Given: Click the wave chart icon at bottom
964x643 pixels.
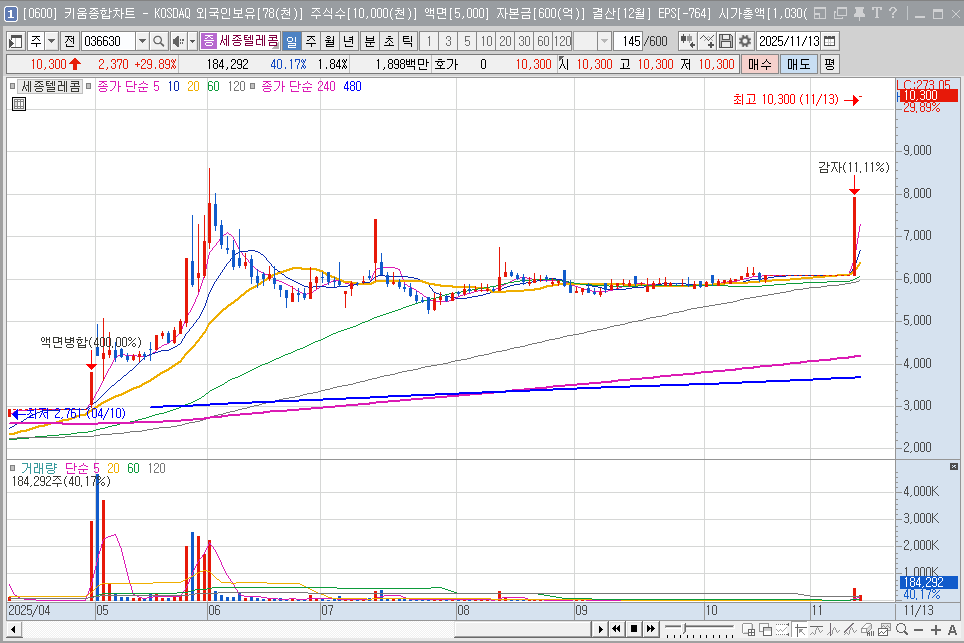Looking at the screenshot, I should [x=816, y=629].
